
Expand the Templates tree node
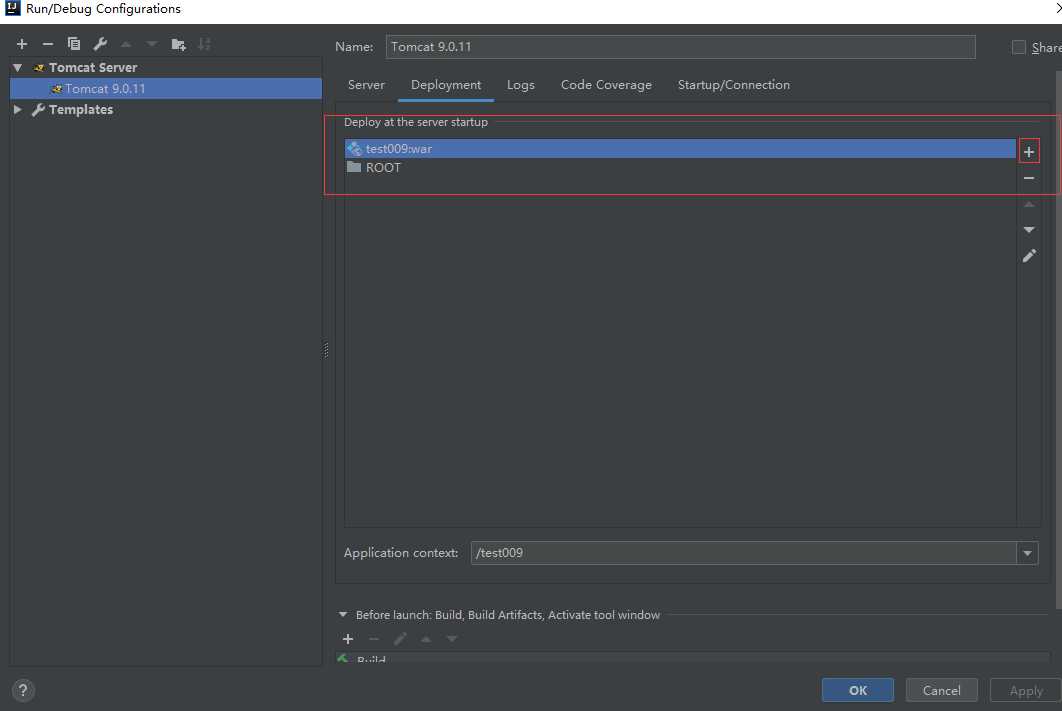(x=18, y=109)
